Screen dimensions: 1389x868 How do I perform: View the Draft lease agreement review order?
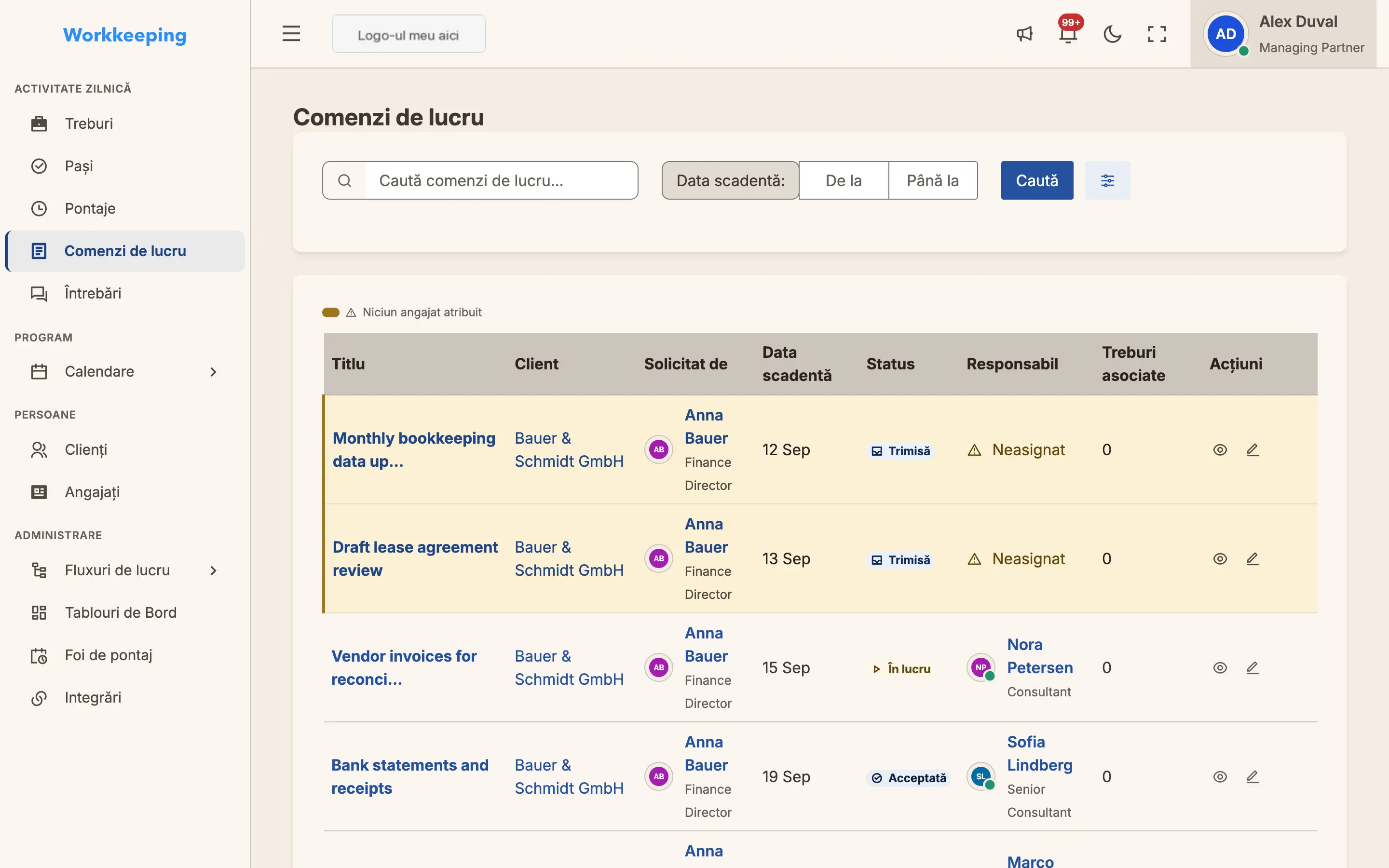pyautogui.click(x=1220, y=558)
